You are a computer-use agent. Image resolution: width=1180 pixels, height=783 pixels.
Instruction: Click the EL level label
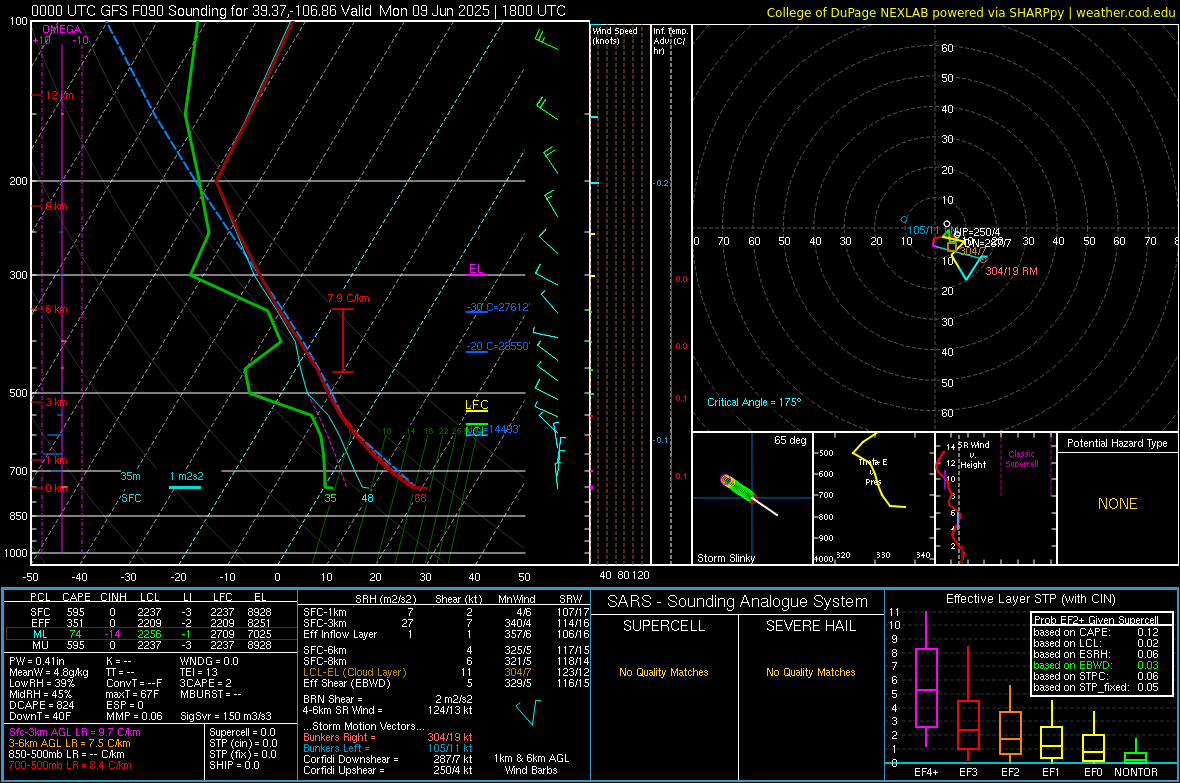point(476,270)
